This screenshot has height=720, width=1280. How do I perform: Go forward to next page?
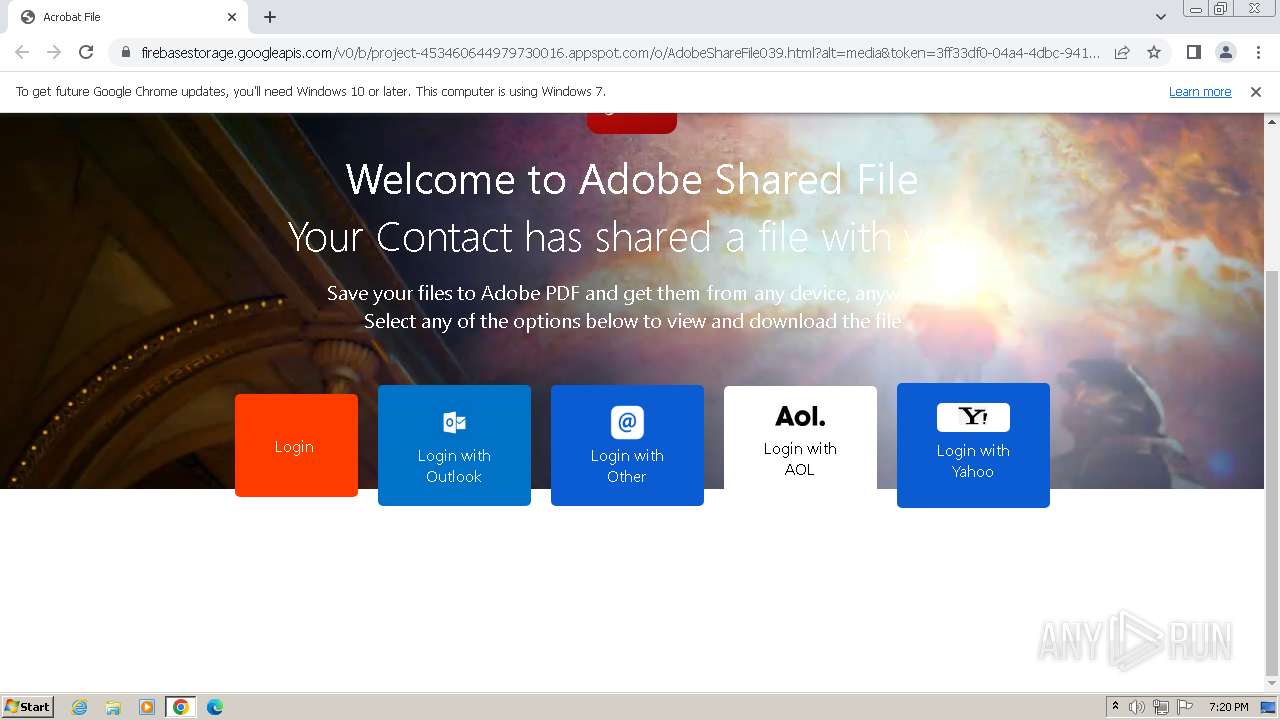(x=54, y=52)
